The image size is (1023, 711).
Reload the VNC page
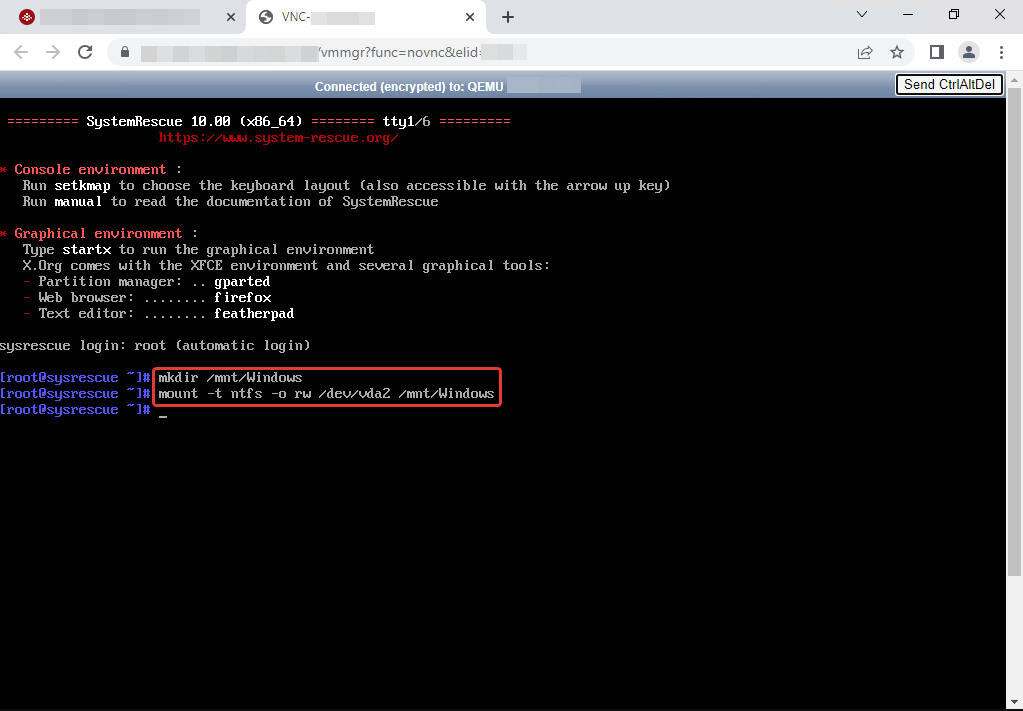84,52
